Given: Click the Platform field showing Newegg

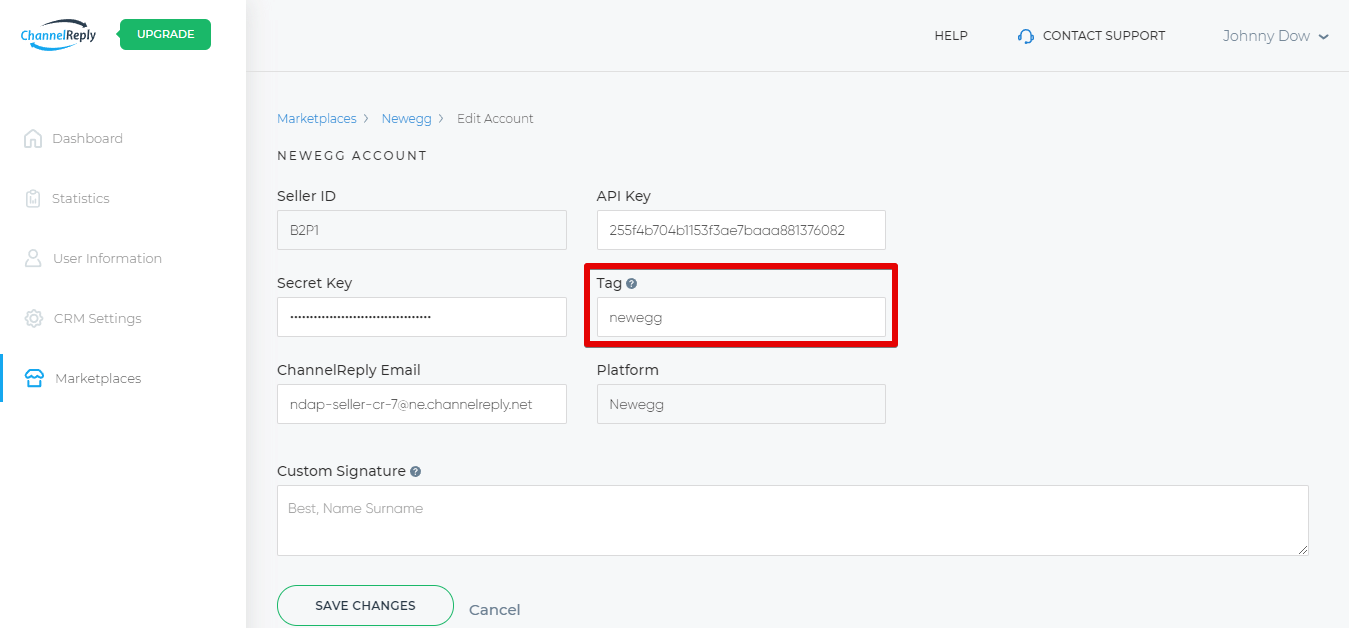Looking at the screenshot, I should [x=741, y=404].
